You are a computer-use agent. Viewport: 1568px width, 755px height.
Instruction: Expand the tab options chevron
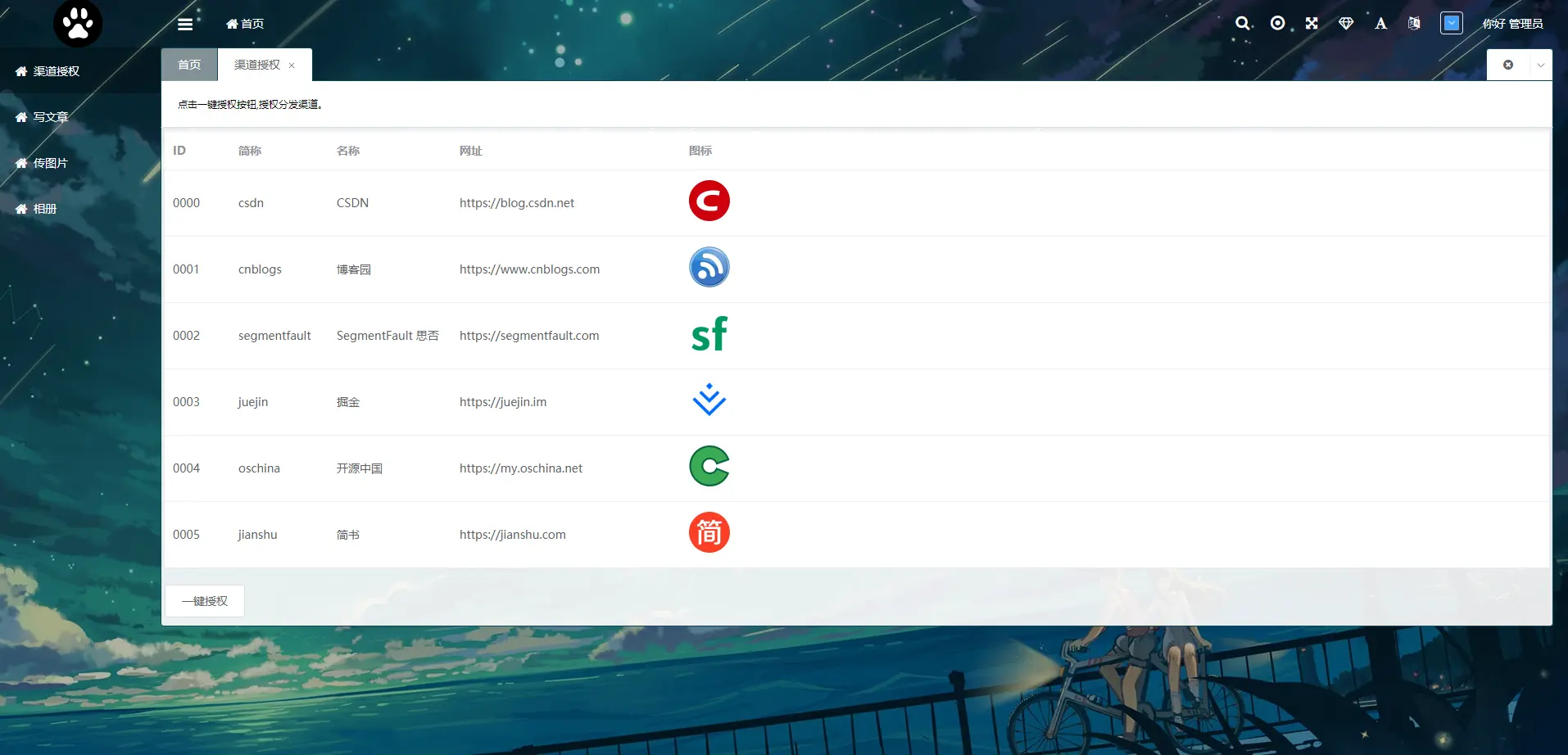(1541, 65)
